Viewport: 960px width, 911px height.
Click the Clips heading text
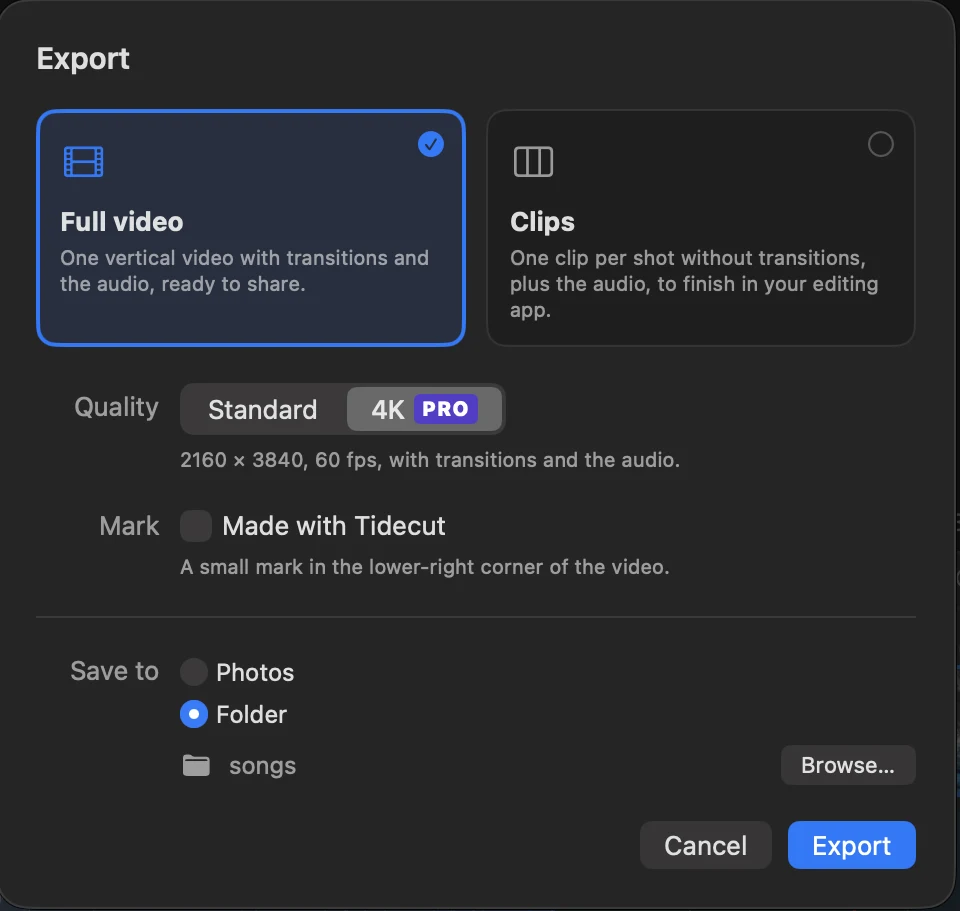point(542,222)
